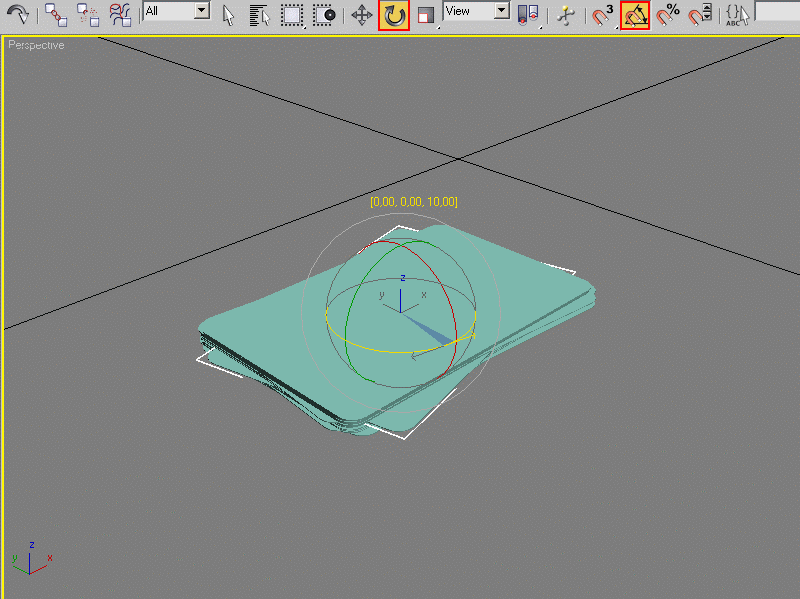Toggle the Percent Snap icon

(x=667, y=15)
